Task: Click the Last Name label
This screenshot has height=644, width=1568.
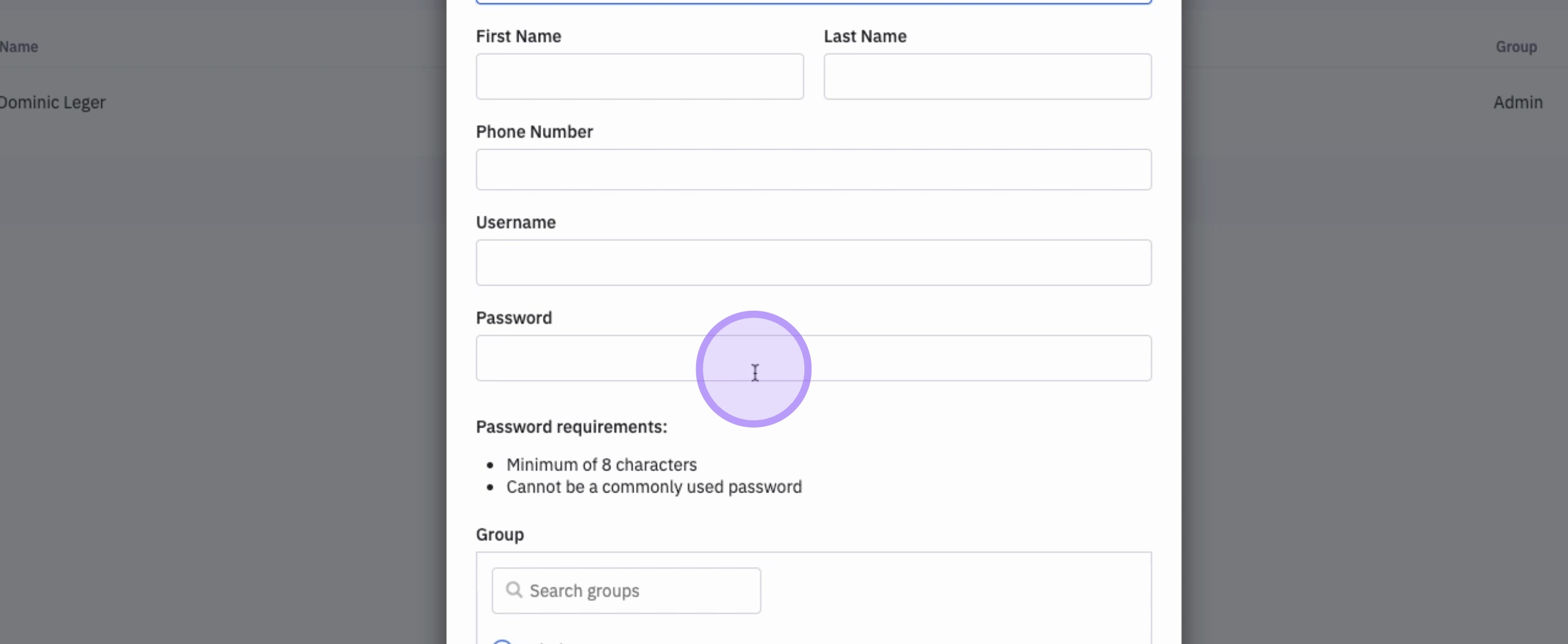Action: point(865,36)
